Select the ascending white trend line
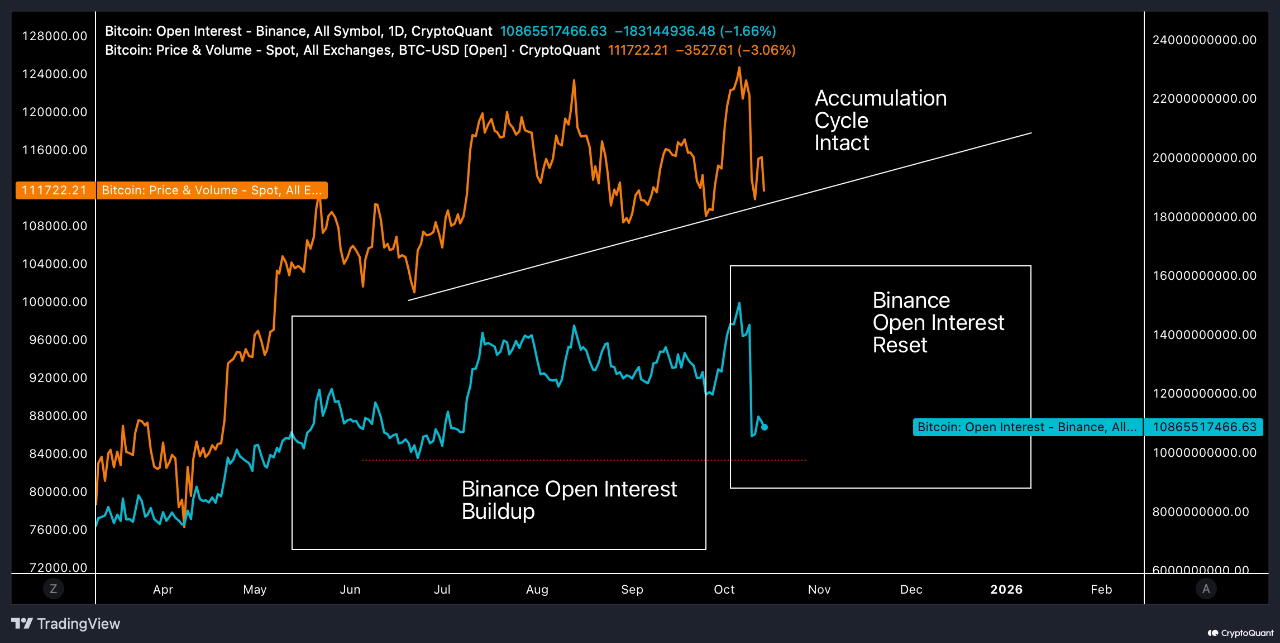Screen dimensions: 1280x643 [720, 217]
